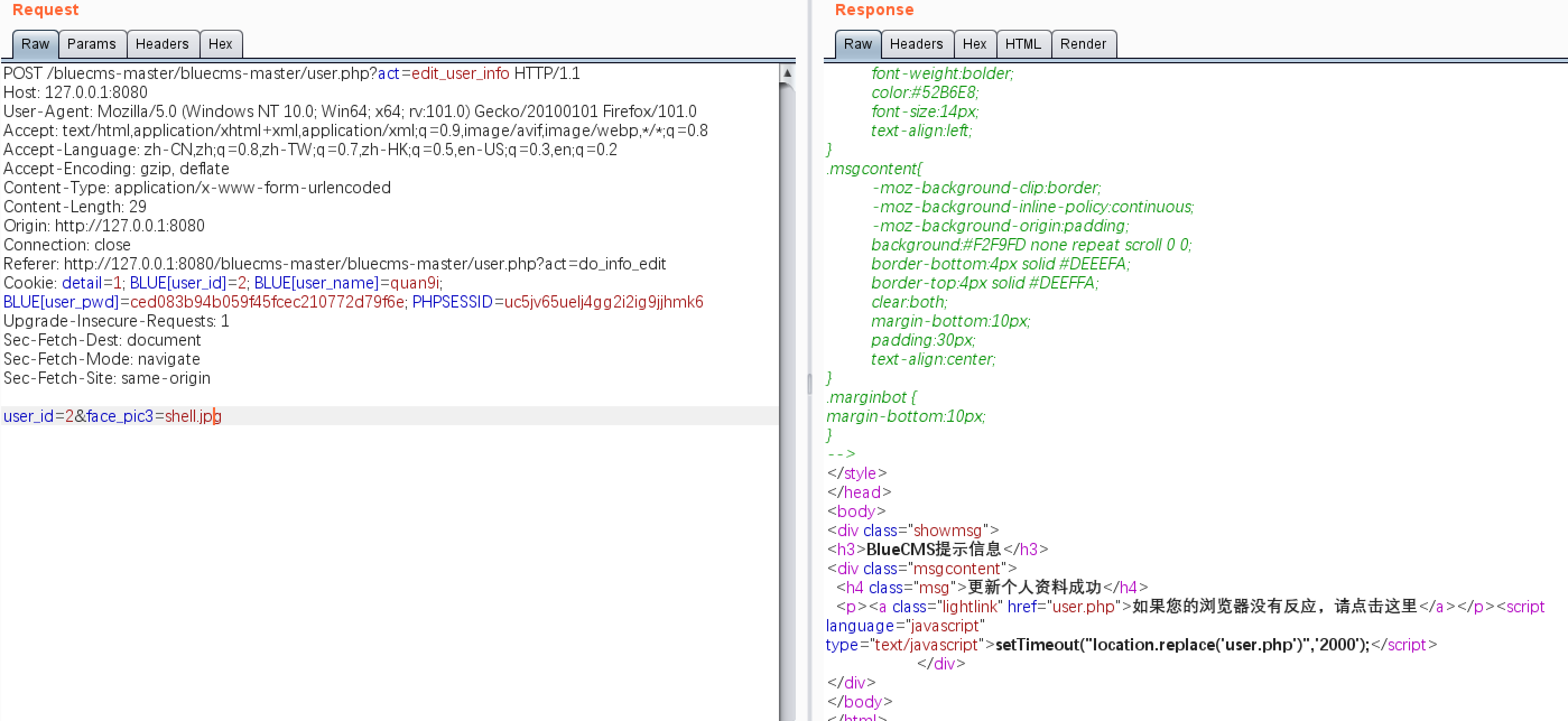Click the Sec-Fetch-Dest: document line
The width and height of the screenshot is (1568, 721).
coord(102,340)
